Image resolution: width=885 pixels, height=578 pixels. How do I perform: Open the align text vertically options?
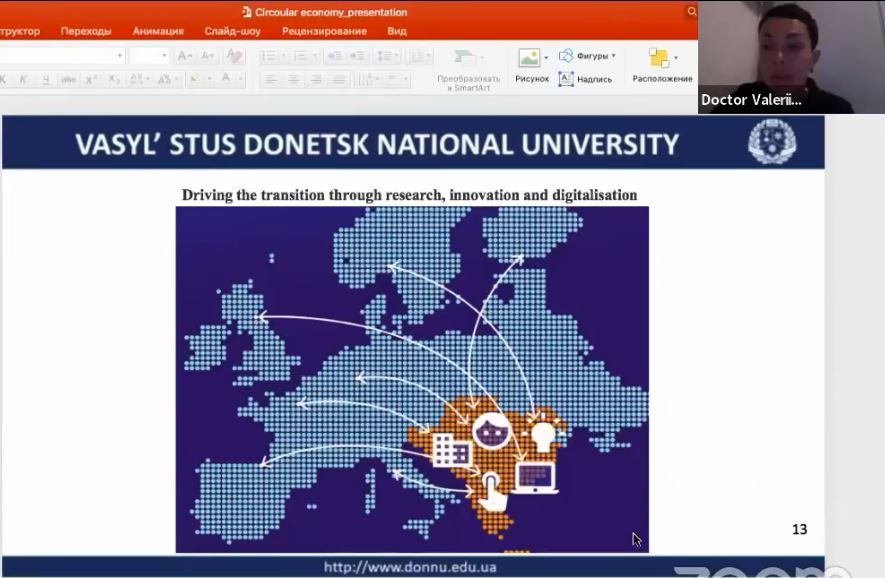(397, 79)
